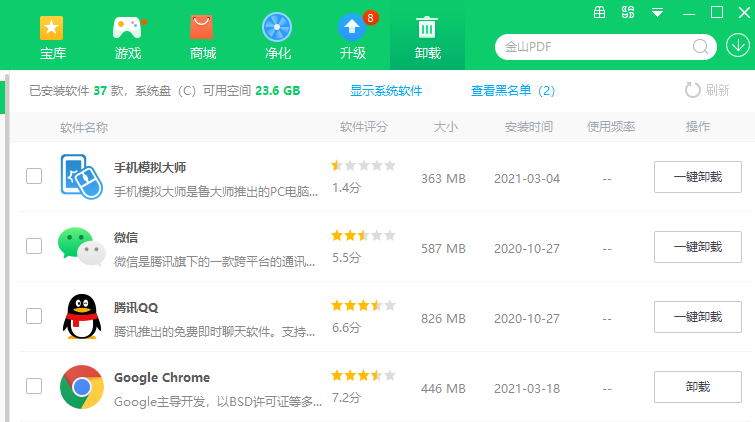Open the skin icon next to gift box

click(x=628, y=13)
